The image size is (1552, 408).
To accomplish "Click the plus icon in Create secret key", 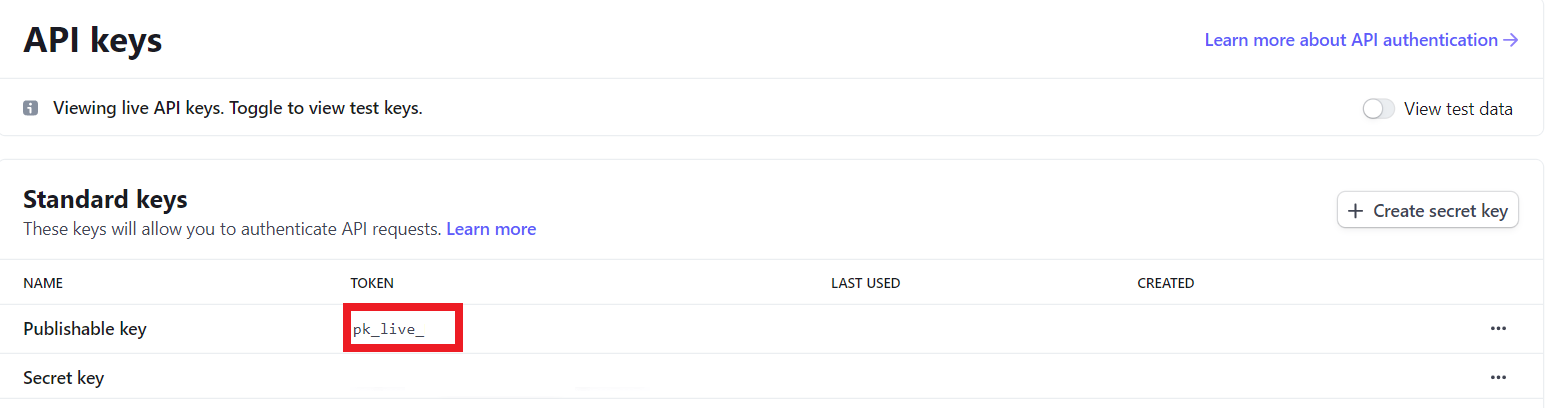I will coord(1355,211).
